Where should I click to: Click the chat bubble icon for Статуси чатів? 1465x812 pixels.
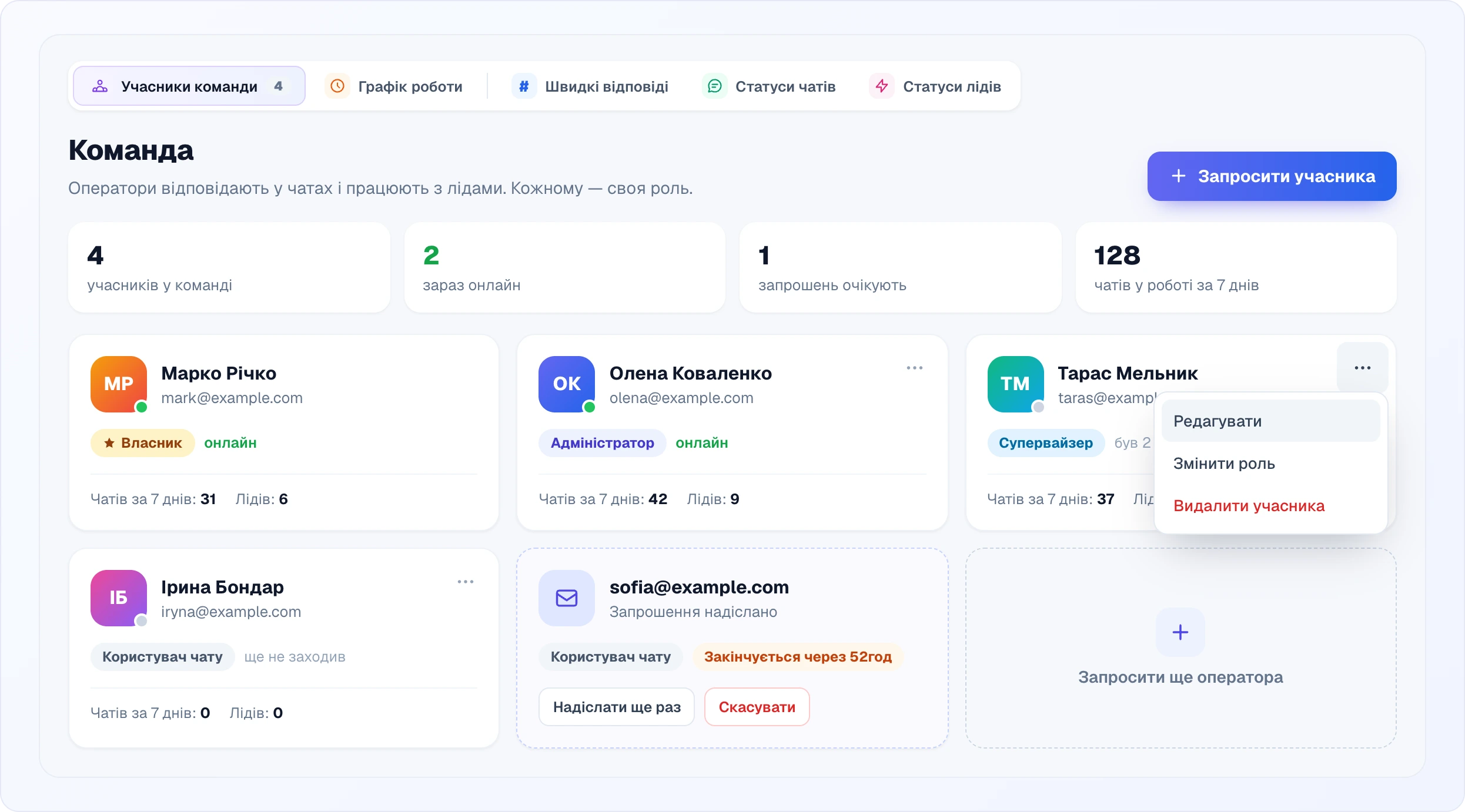[x=714, y=86]
